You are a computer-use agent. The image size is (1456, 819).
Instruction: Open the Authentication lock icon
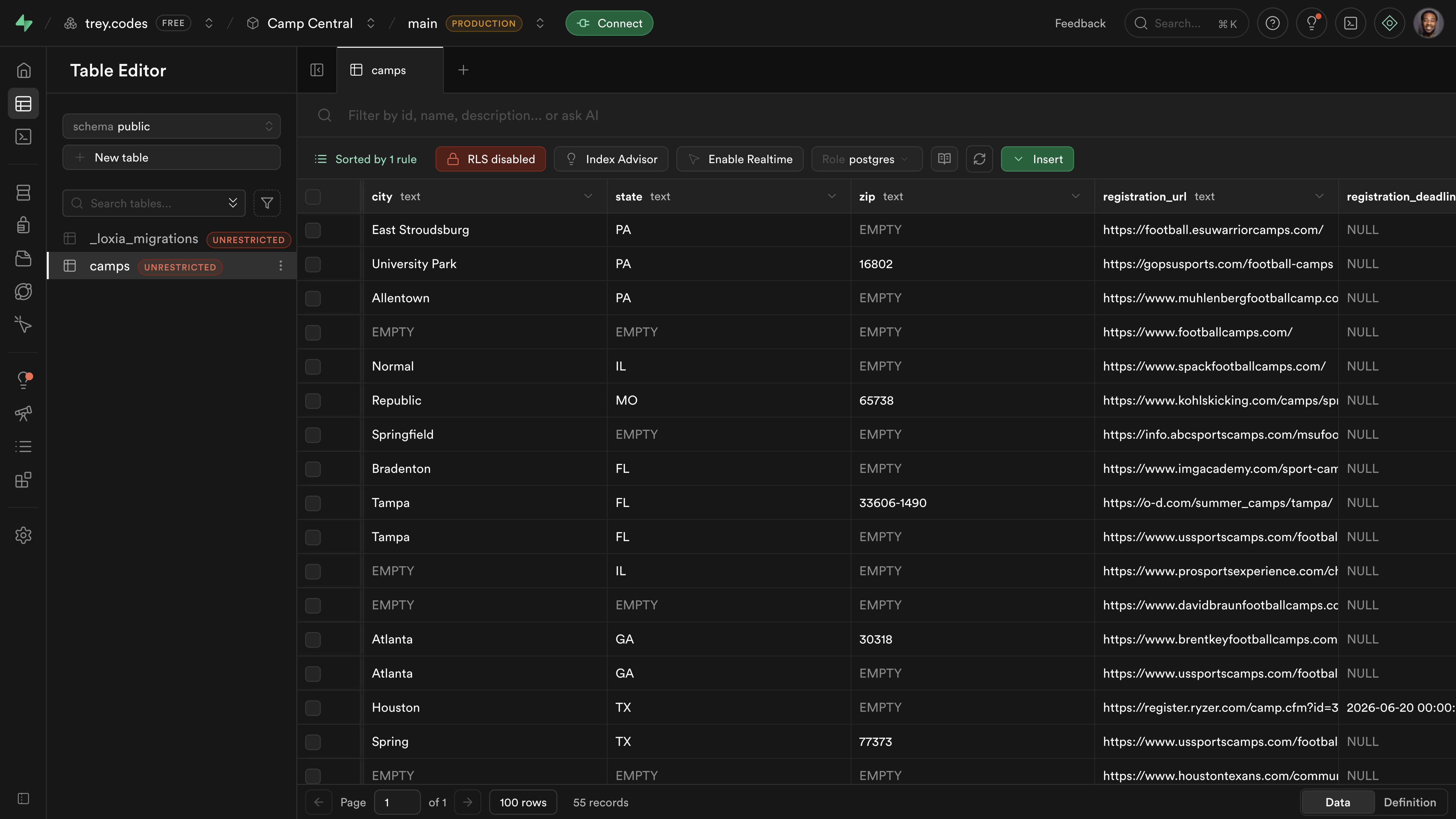point(23,225)
